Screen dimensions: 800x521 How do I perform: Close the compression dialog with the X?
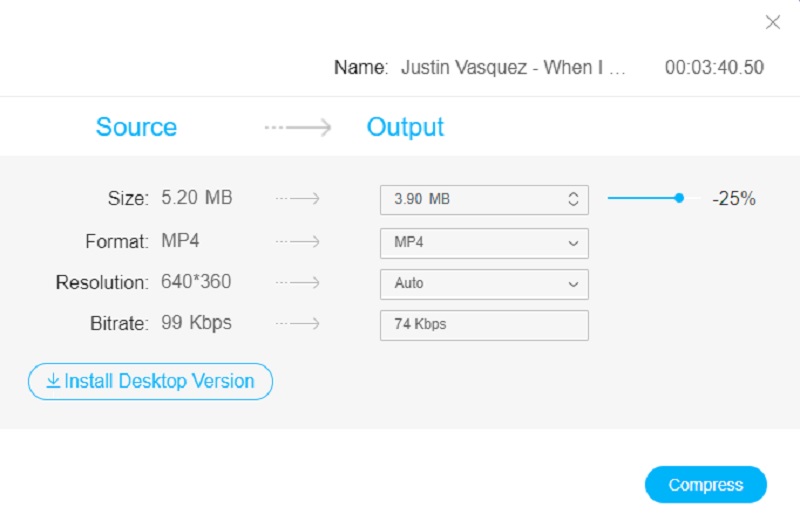[772, 23]
